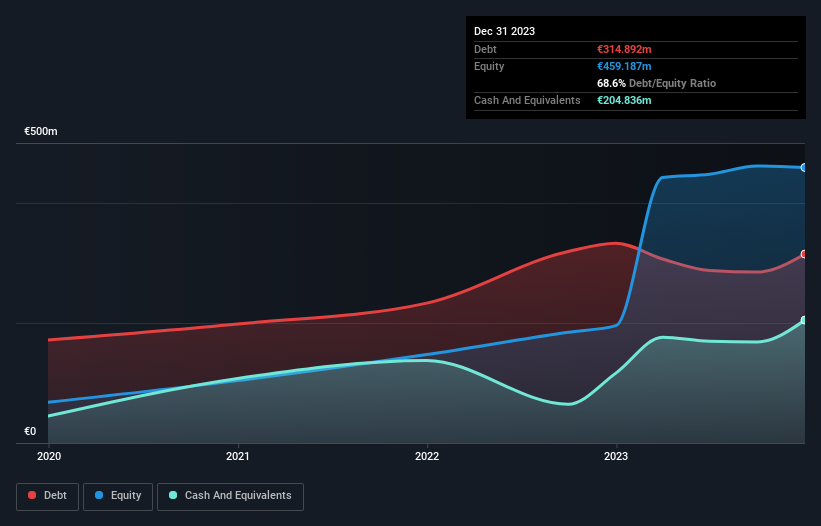Click the Cash And Equivalents tooltip label
The image size is (821, 526).
[x=527, y=100]
